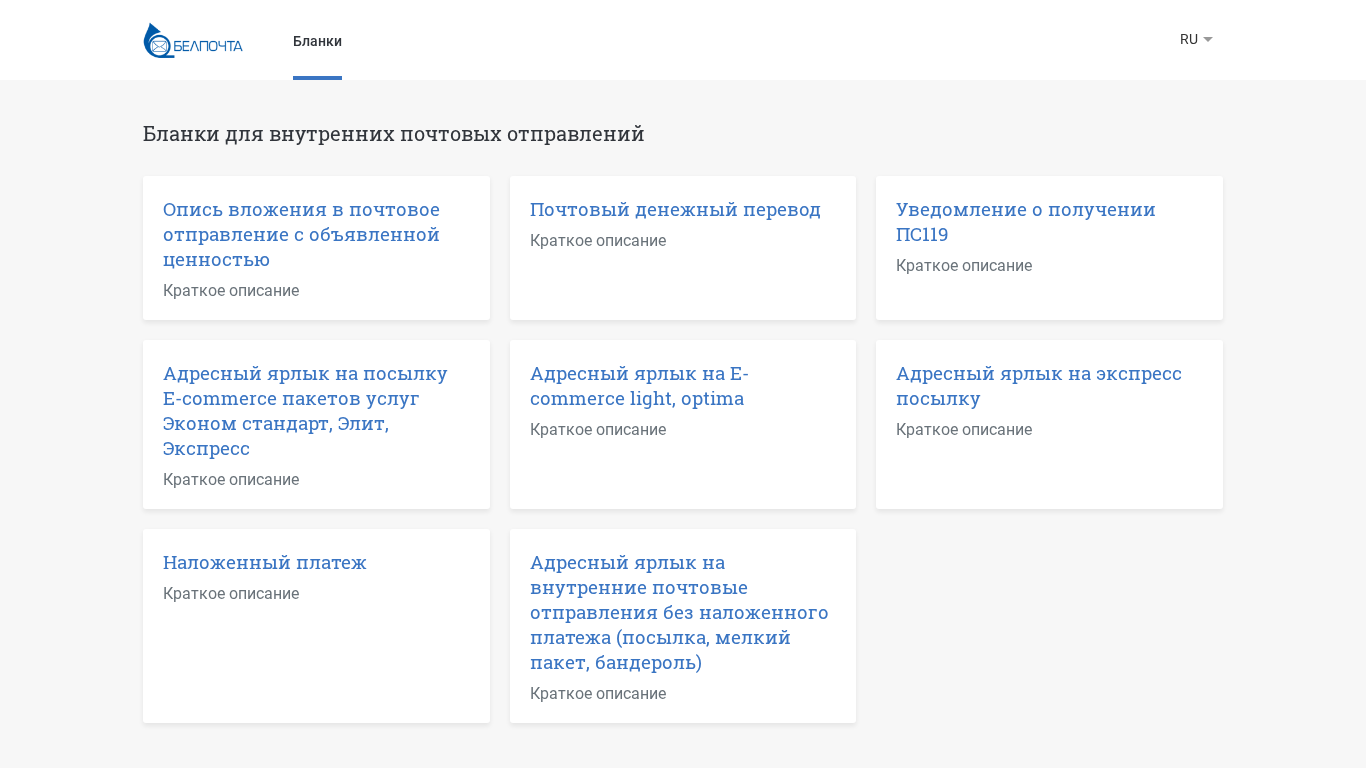The image size is (1366, 768).
Task: Open the RU language dropdown
Action: 1189,40
